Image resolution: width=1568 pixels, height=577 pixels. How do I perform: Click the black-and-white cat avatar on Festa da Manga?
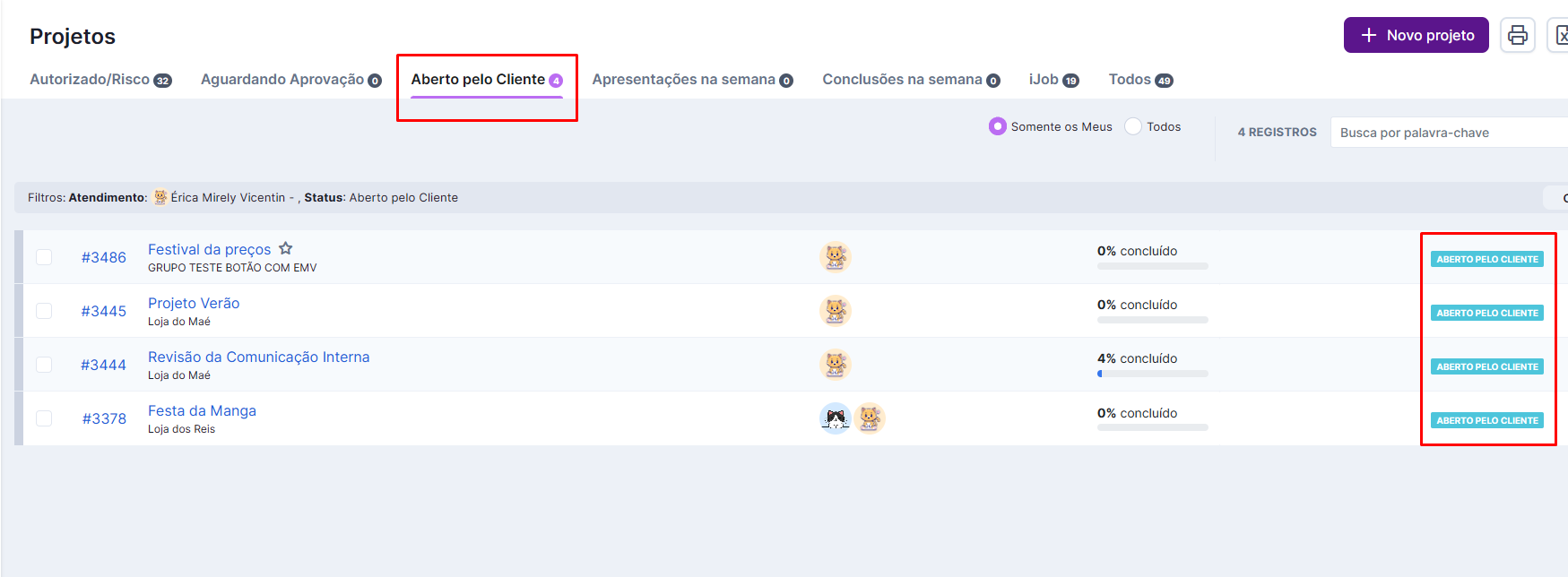[x=836, y=418]
